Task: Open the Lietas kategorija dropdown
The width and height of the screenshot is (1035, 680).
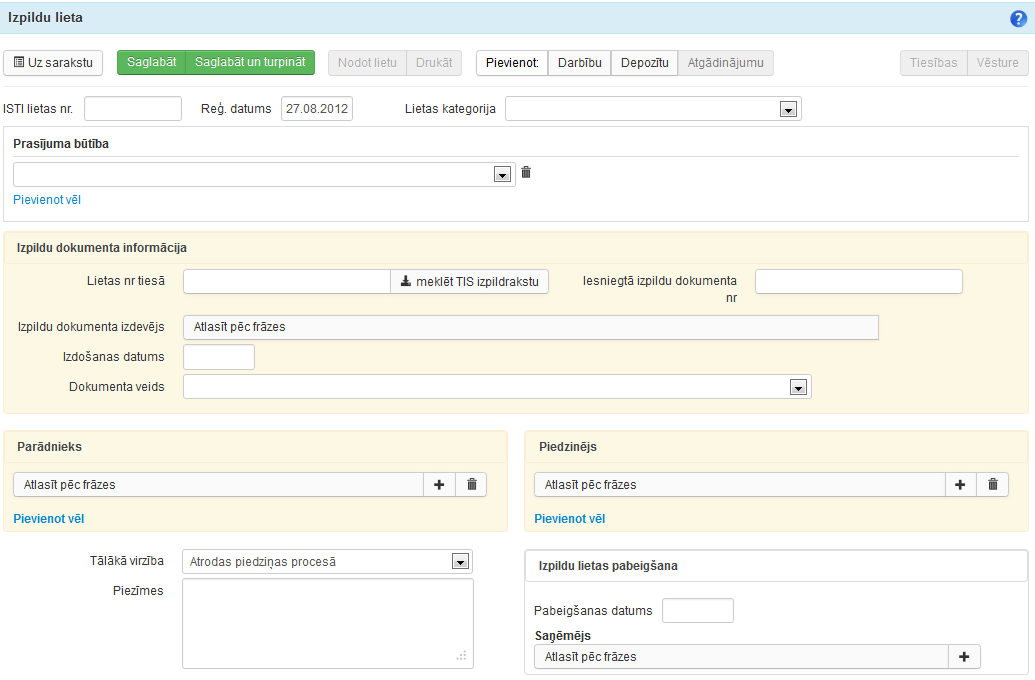Action: point(787,109)
